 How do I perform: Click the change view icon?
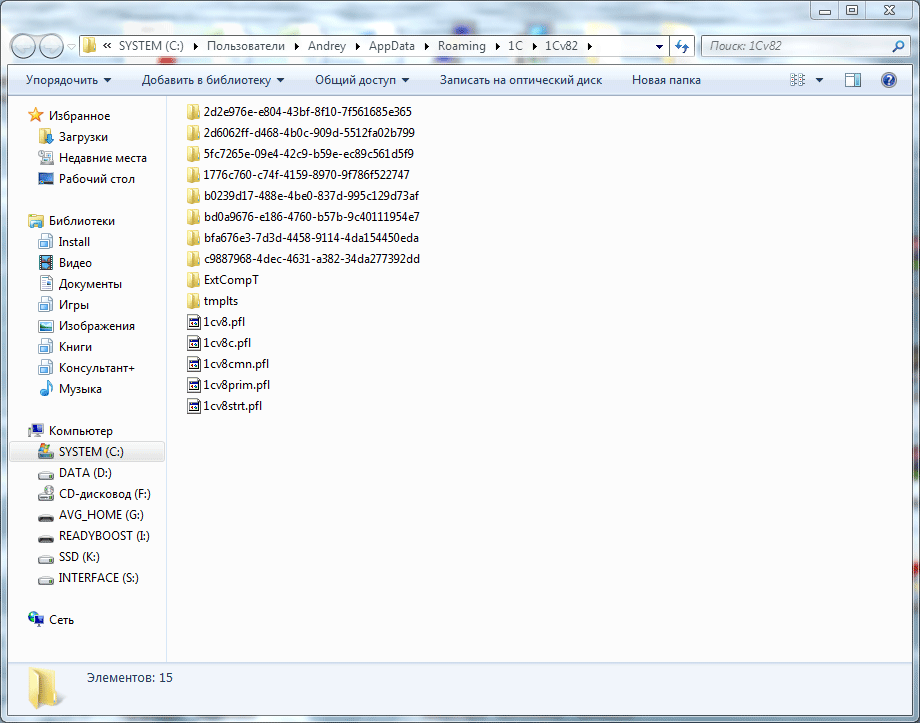click(x=797, y=80)
